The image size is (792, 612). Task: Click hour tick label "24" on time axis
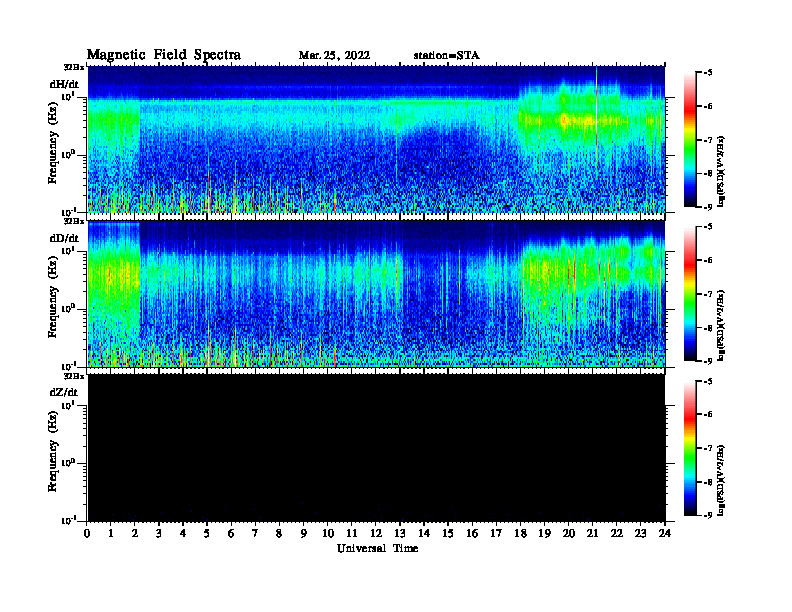[x=665, y=533]
